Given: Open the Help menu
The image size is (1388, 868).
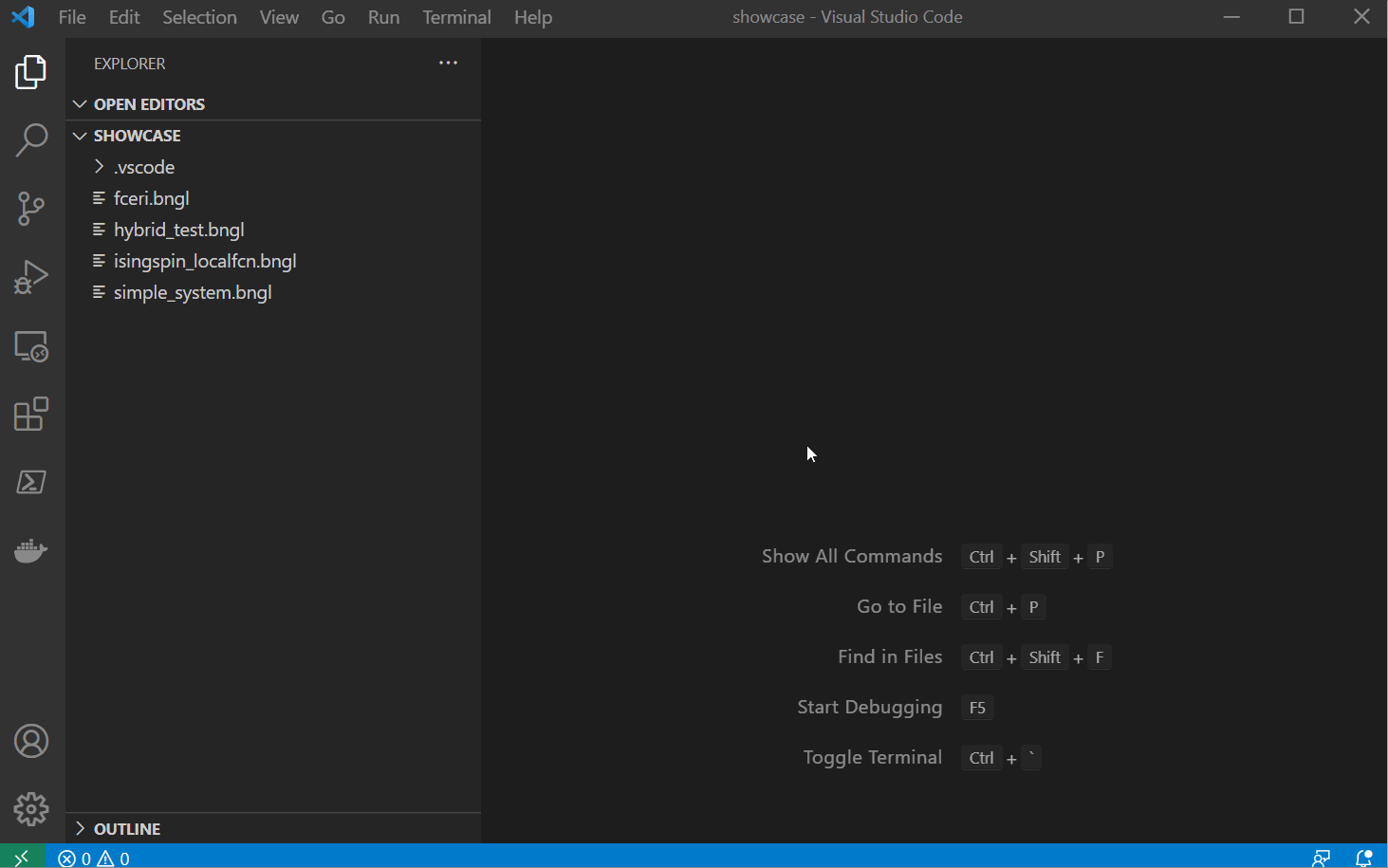Looking at the screenshot, I should point(533,17).
